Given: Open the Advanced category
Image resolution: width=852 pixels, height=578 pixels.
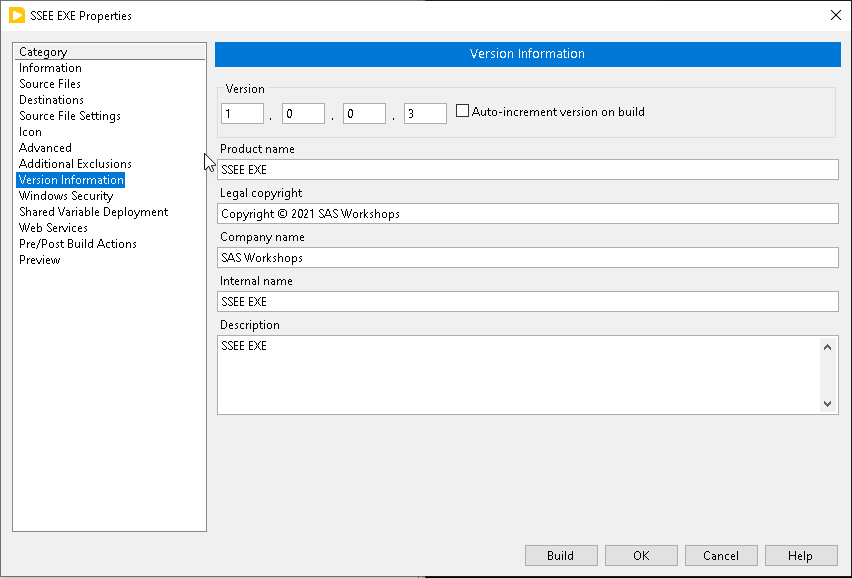Looking at the screenshot, I should coord(45,148).
